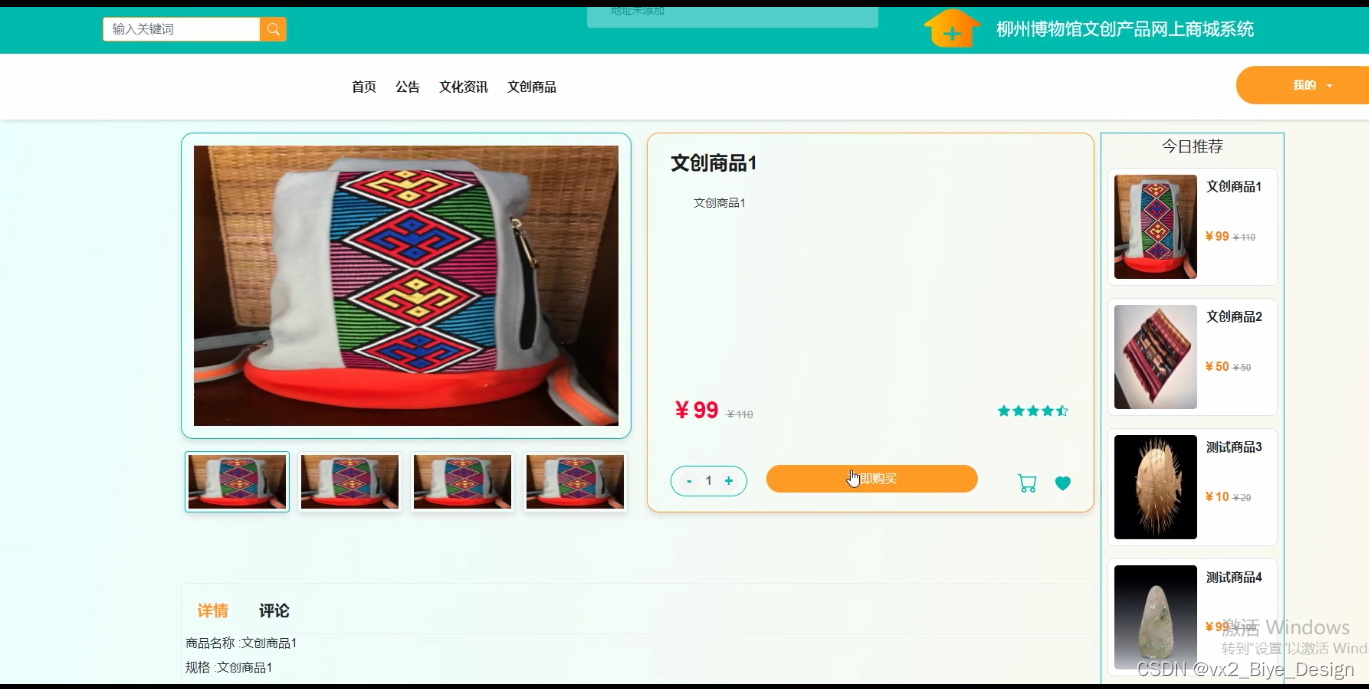Select the 详情 tab

coord(212,611)
